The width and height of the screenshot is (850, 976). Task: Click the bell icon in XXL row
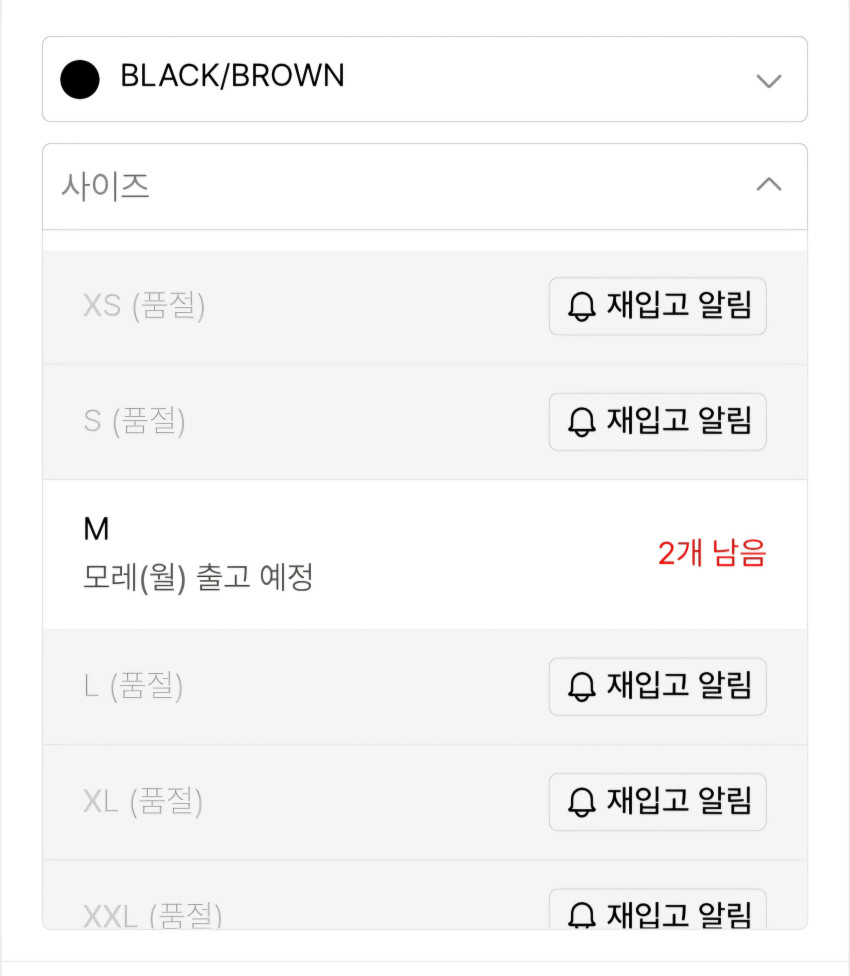pyautogui.click(x=581, y=915)
